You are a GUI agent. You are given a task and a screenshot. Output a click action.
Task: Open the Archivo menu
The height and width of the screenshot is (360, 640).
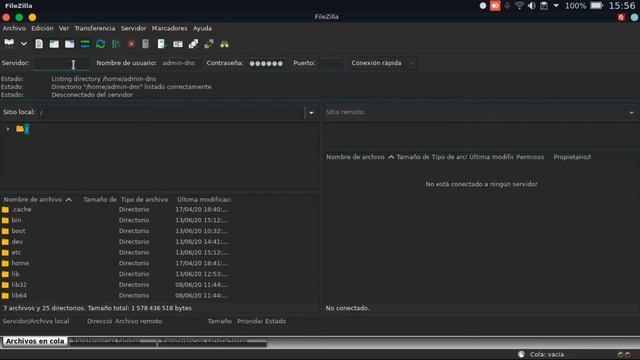pos(14,28)
